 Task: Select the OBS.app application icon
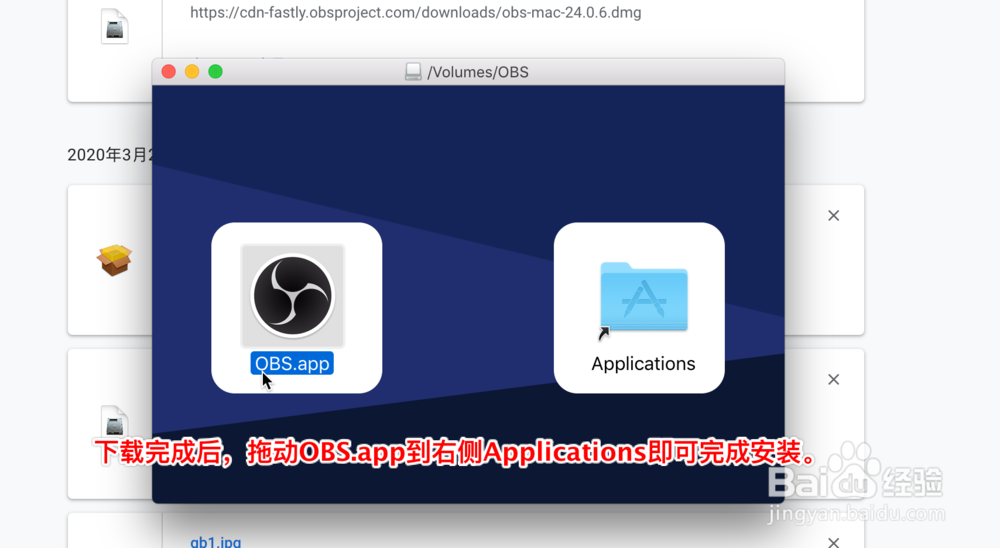[293, 295]
